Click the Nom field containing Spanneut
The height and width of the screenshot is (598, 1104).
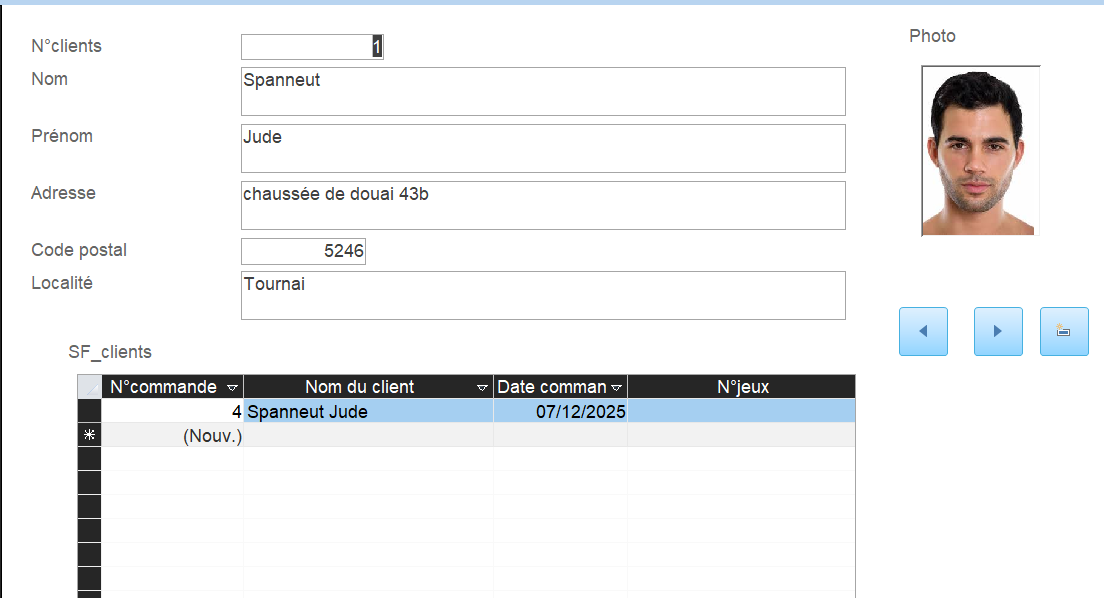[x=543, y=92]
